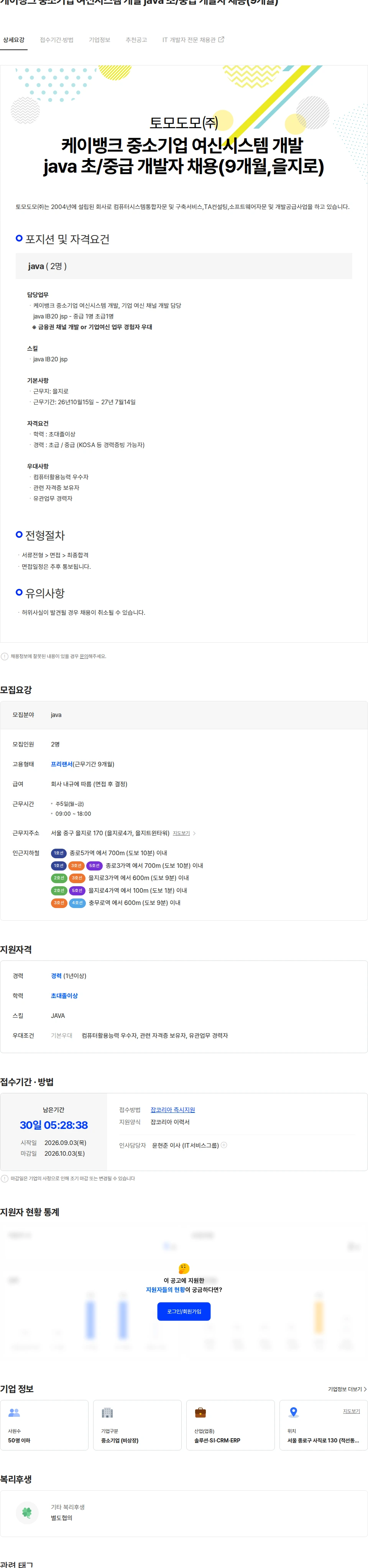368x1568 pixels.
Task: Click 1호선 badge for 종로5가역
Action: click(x=59, y=853)
